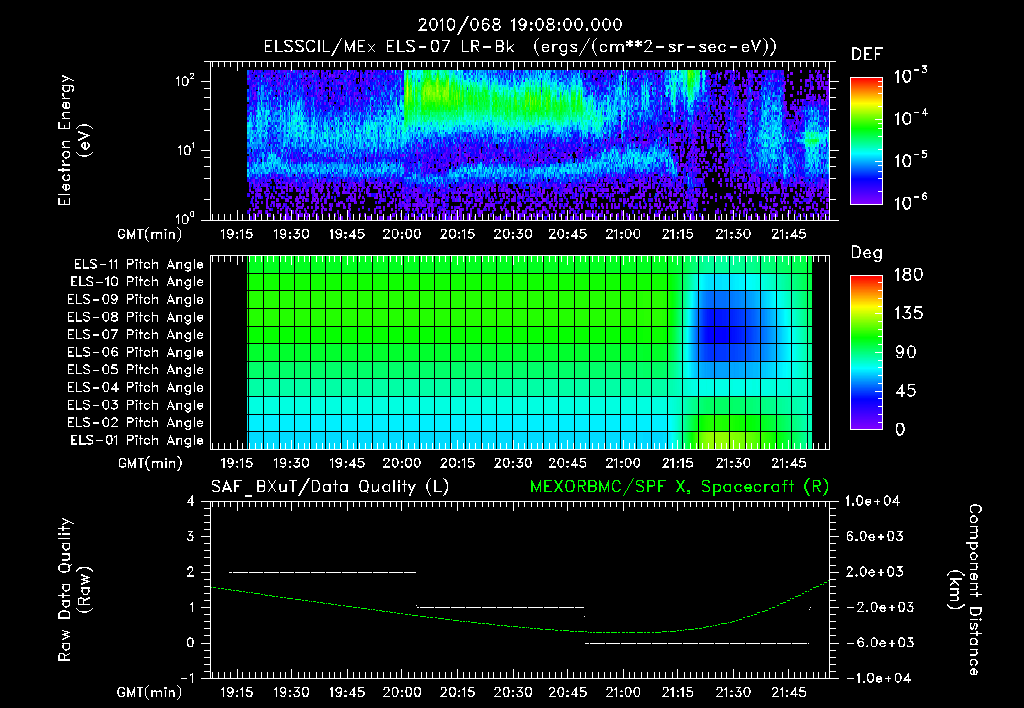Click the timestamp title 2010/068 19:08:00.000
This screenshot has width=1024, height=708.
[519, 25]
